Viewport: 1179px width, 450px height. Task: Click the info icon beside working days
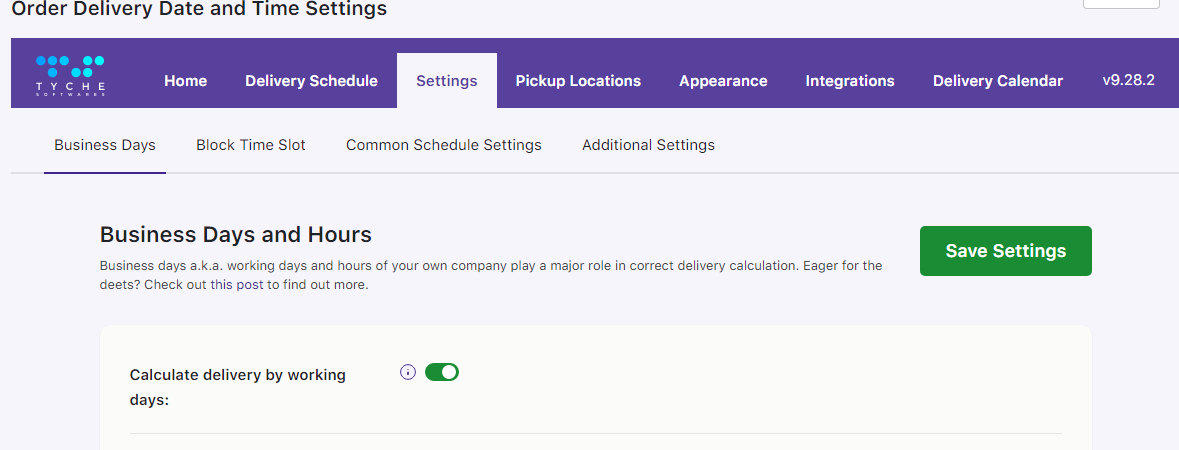pos(407,372)
